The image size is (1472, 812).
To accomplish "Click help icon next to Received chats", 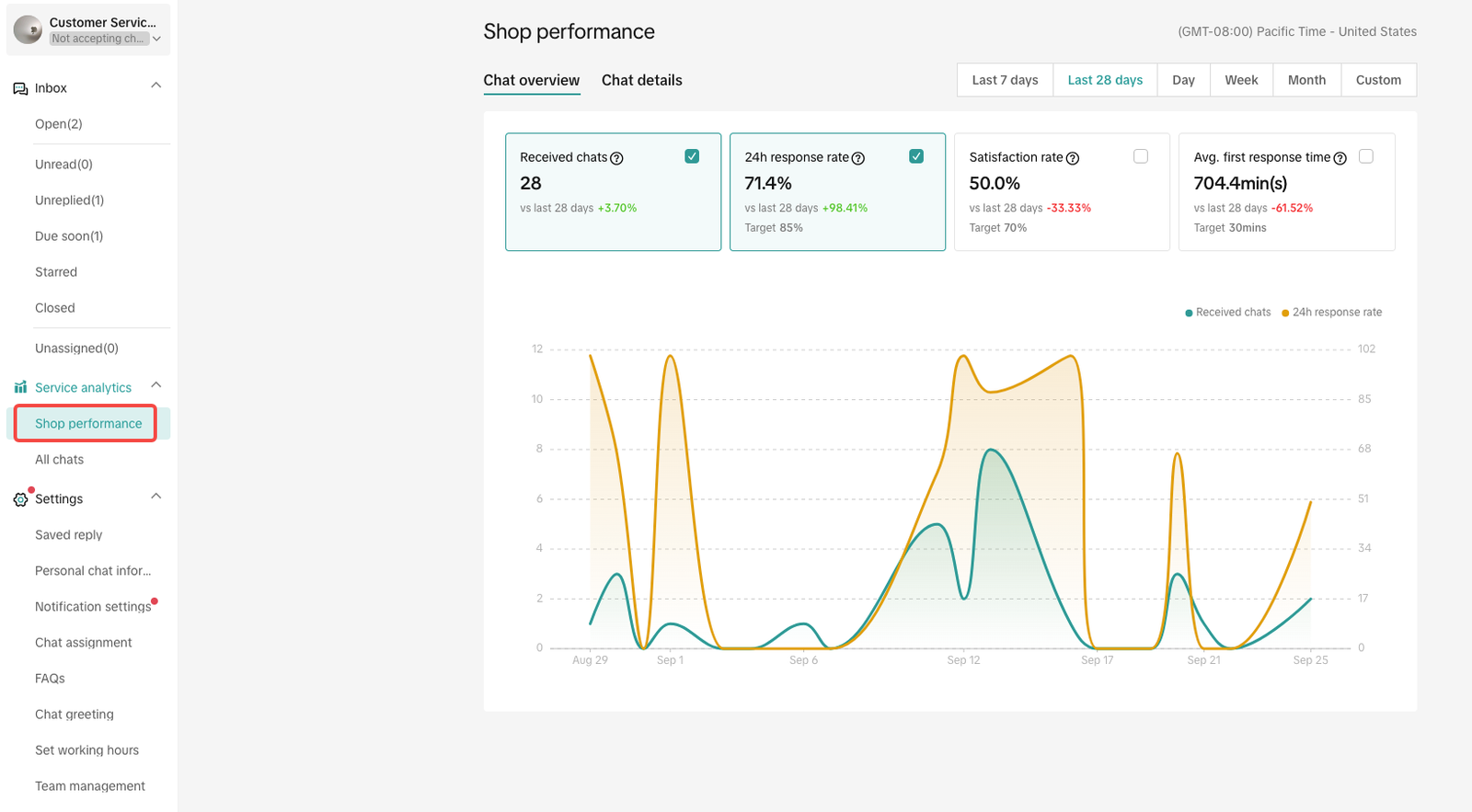I will point(617,158).
